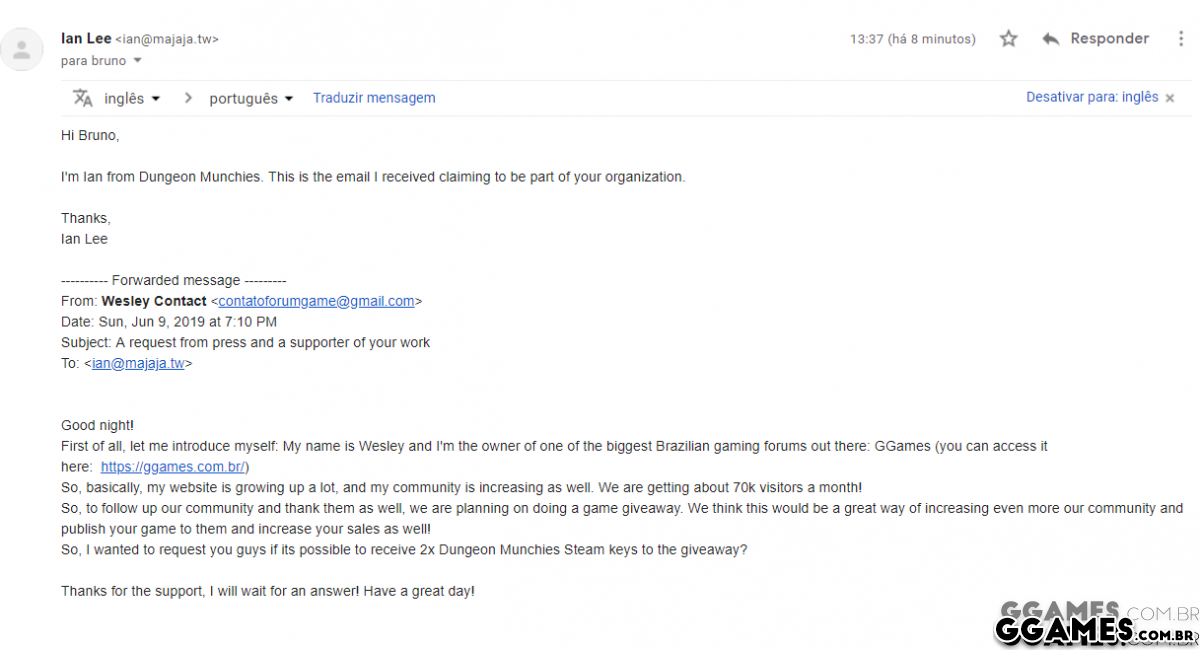The height and width of the screenshot is (650, 1200).
Task: Click the 'Wesley Contact' sender name
Action: coord(154,301)
